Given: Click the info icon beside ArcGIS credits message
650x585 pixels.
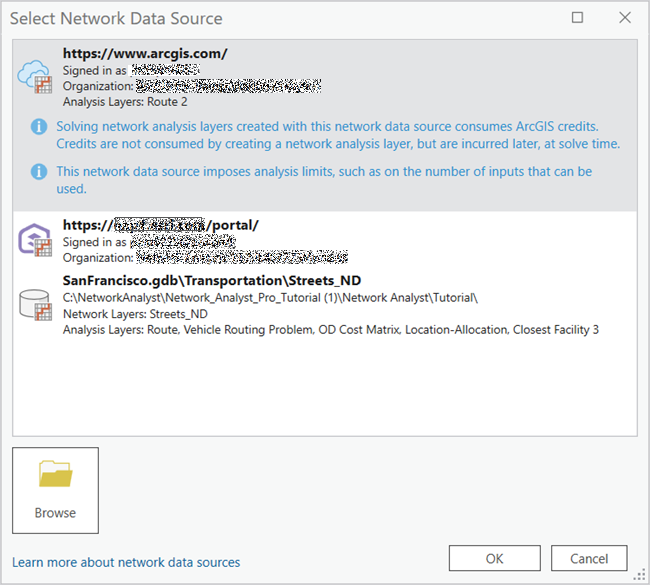Looking at the screenshot, I should [x=39, y=126].
